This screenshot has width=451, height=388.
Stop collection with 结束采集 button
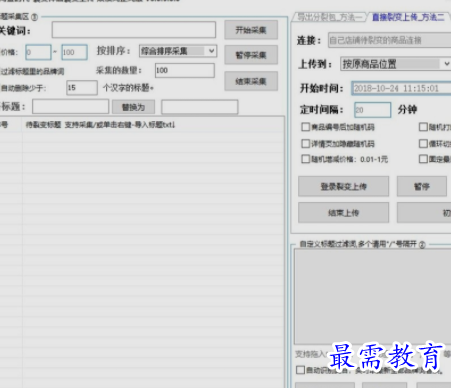point(251,81)
